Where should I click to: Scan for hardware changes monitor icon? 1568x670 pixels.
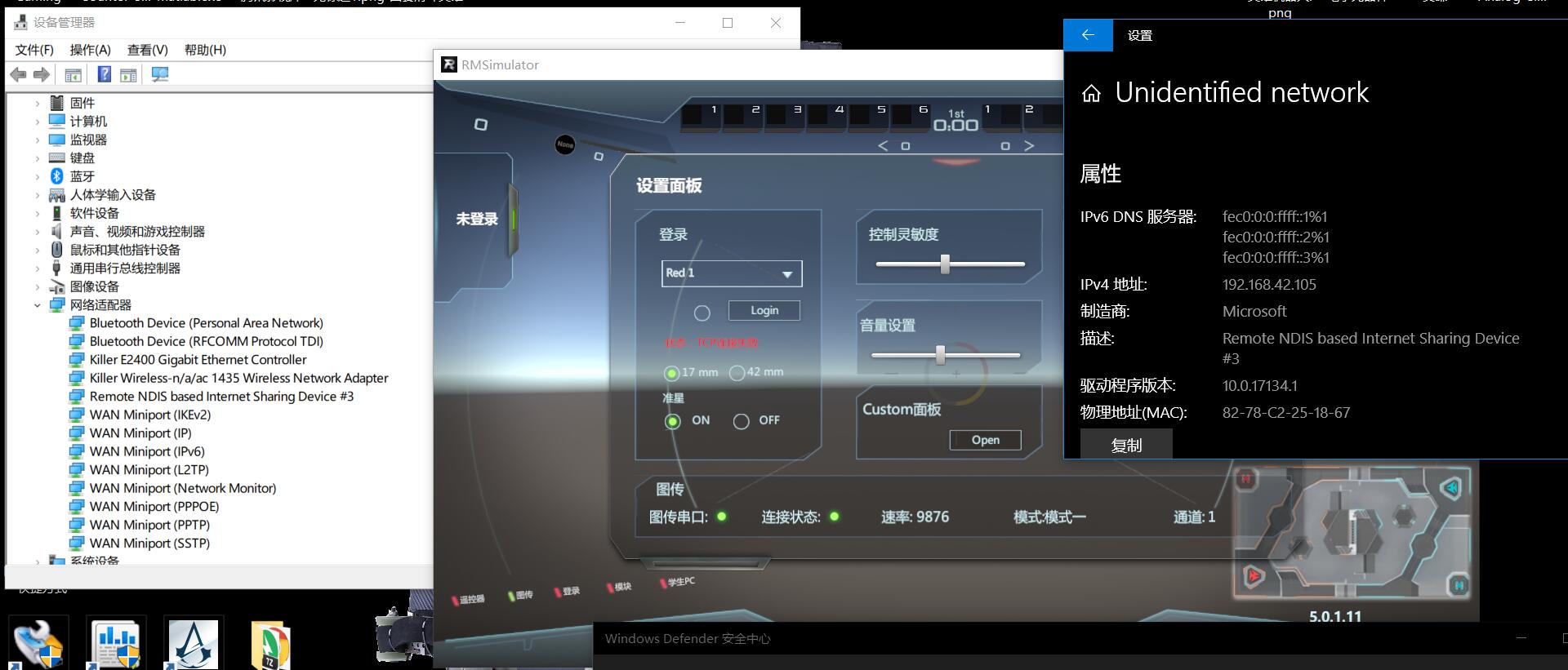(x=160, y=74)
